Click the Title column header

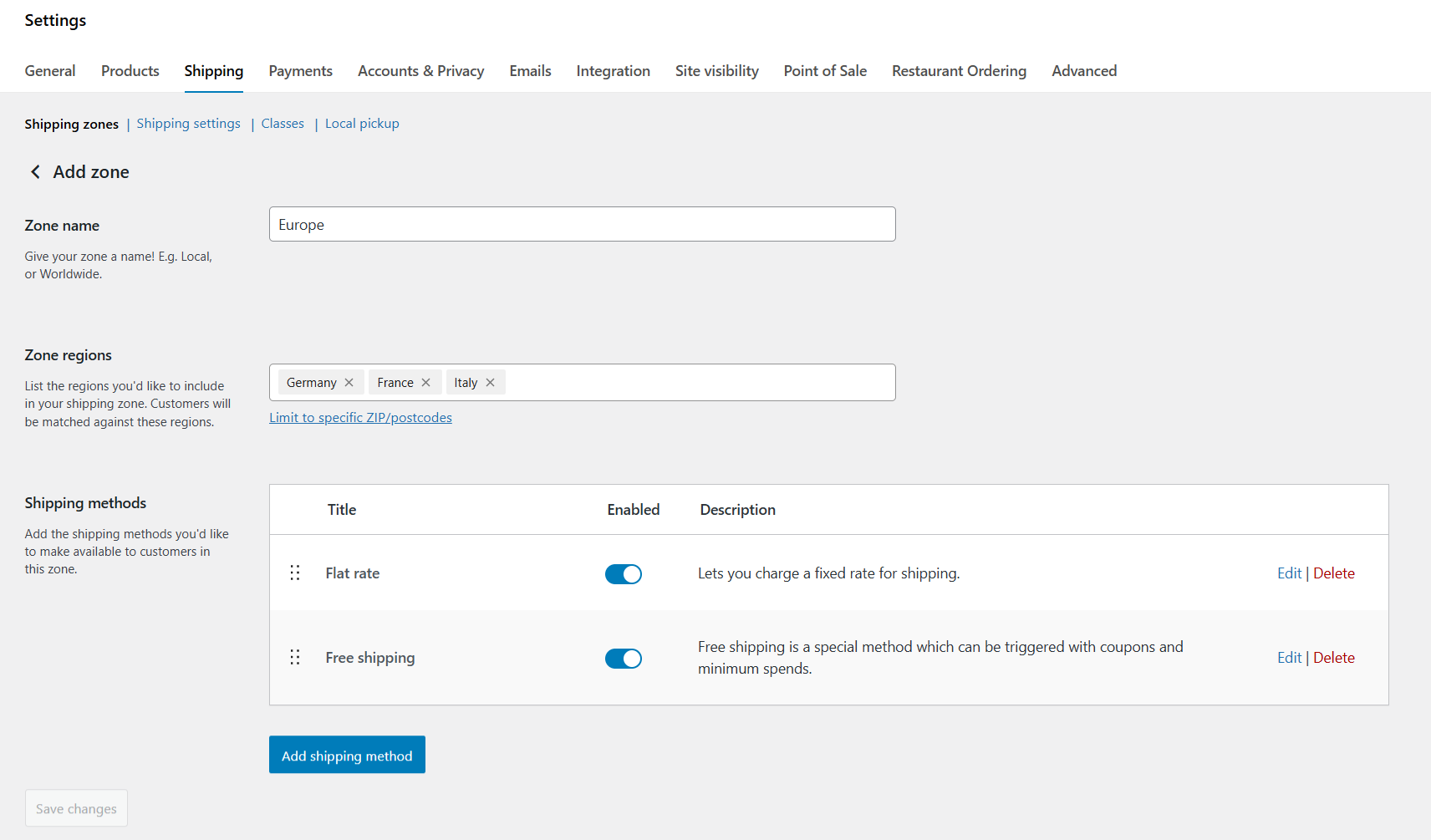pos(342,510)
